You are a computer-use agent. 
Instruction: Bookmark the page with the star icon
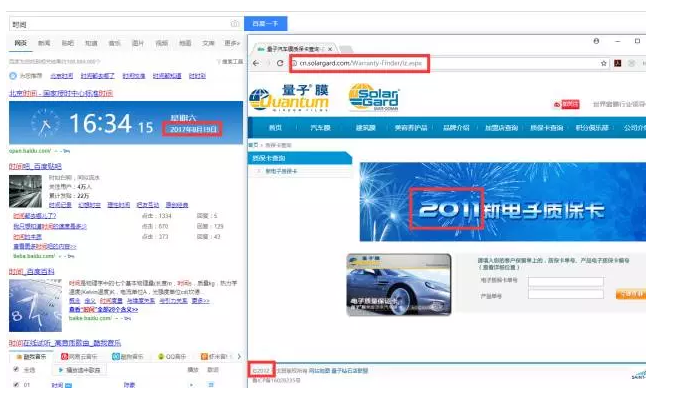point(604,63)
